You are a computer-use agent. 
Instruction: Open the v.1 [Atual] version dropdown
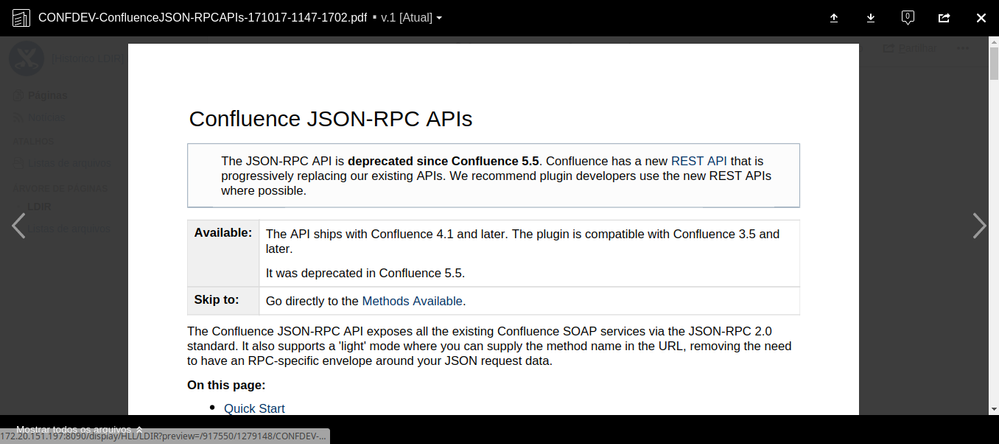point(411,18)
